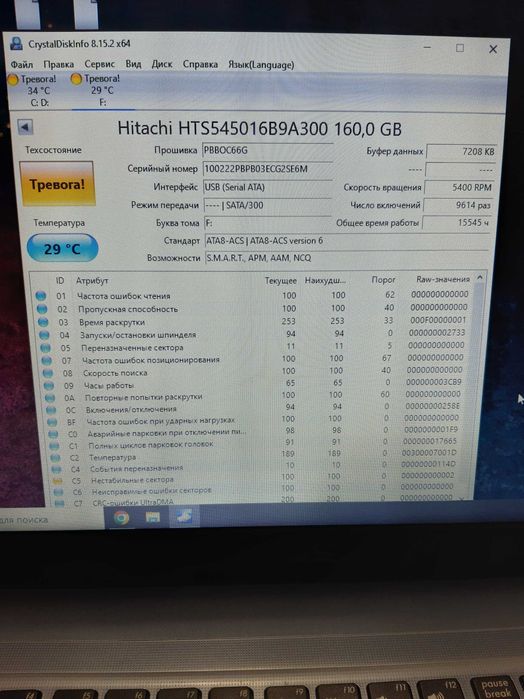Click the yellow Тревога! health status button
This screenshot has width=524, height=699.
click(x=57, y=184)
